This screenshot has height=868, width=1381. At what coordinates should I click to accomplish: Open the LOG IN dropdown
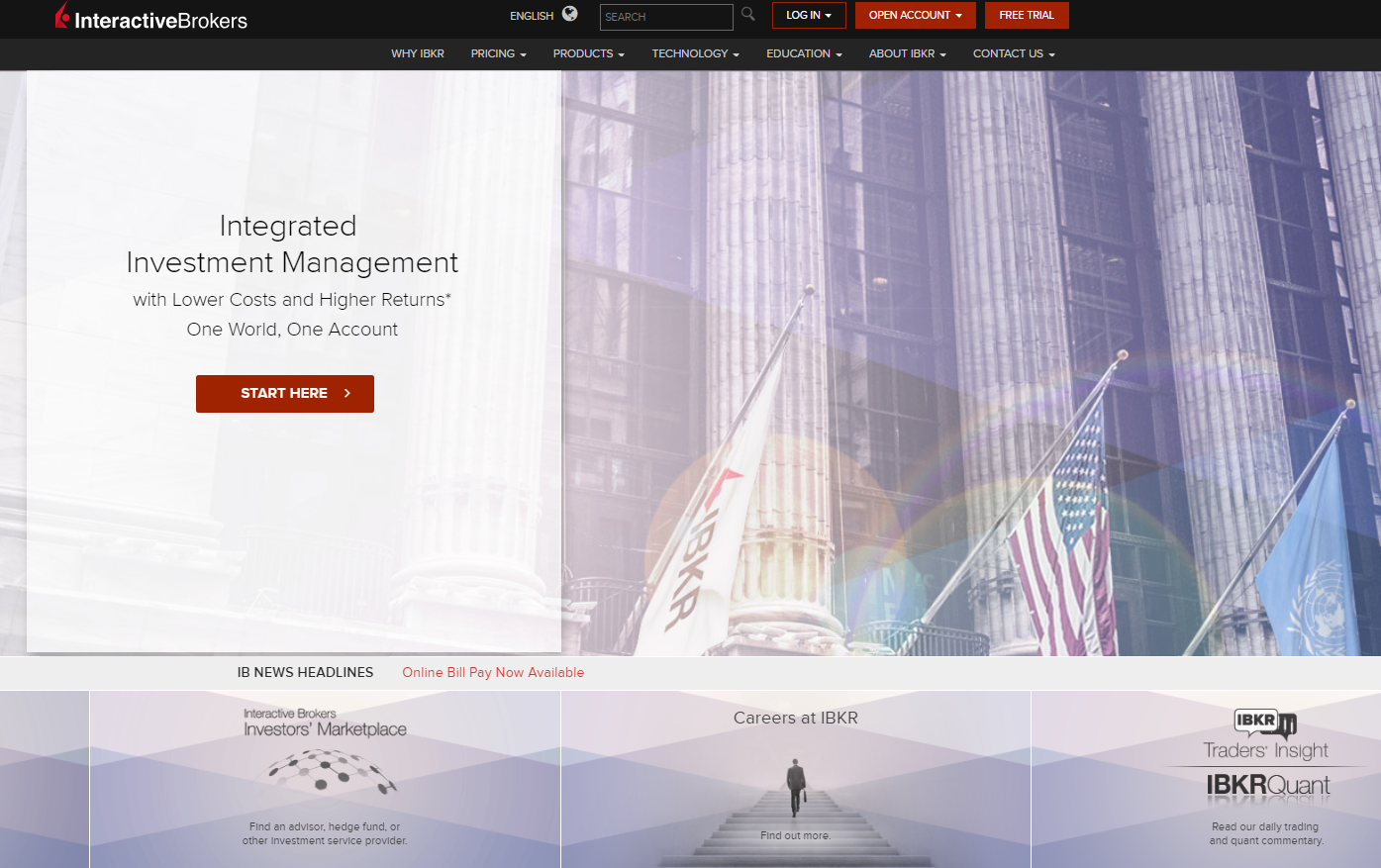809,16
